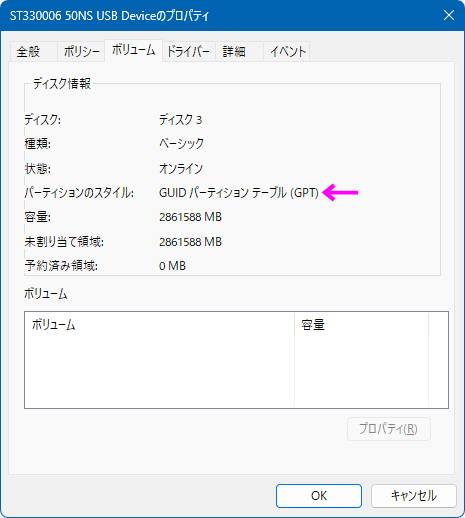Screen dimensions: 465x518
Task: Click the 容量 column header in the list
Action: [361, 324]
